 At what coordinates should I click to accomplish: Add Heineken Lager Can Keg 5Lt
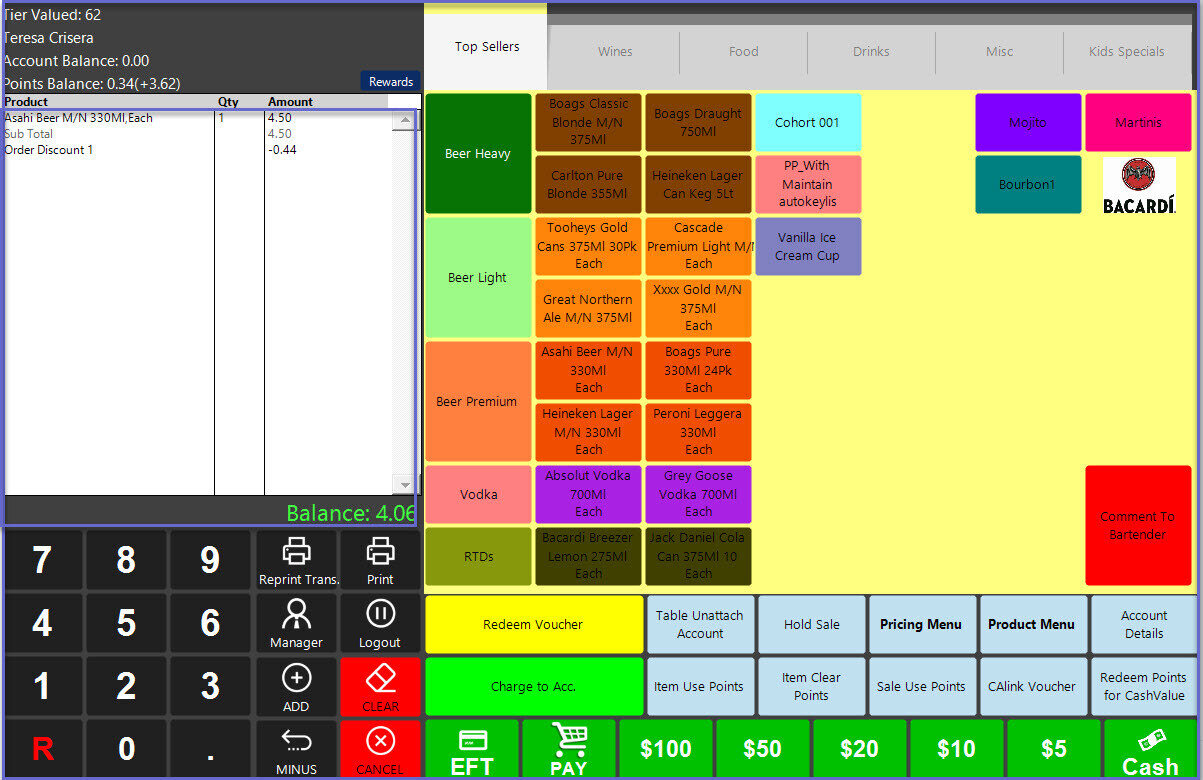coord(698,184)
